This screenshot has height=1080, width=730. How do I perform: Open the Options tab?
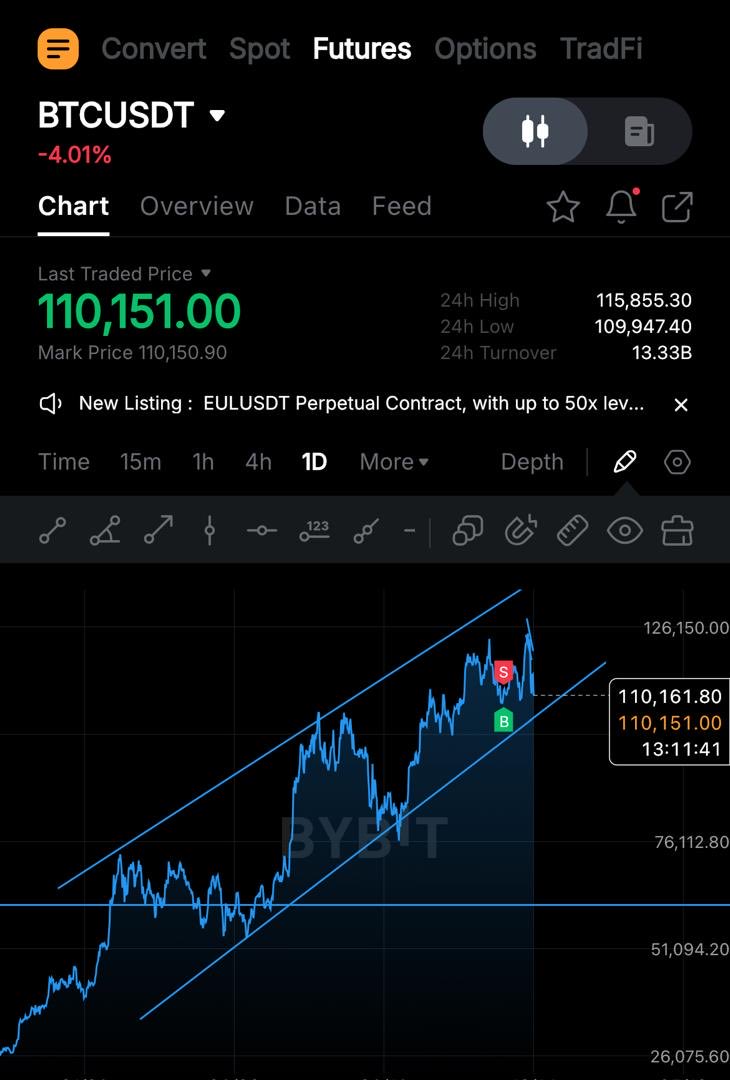pyautogui.click(x=485, y=50)
